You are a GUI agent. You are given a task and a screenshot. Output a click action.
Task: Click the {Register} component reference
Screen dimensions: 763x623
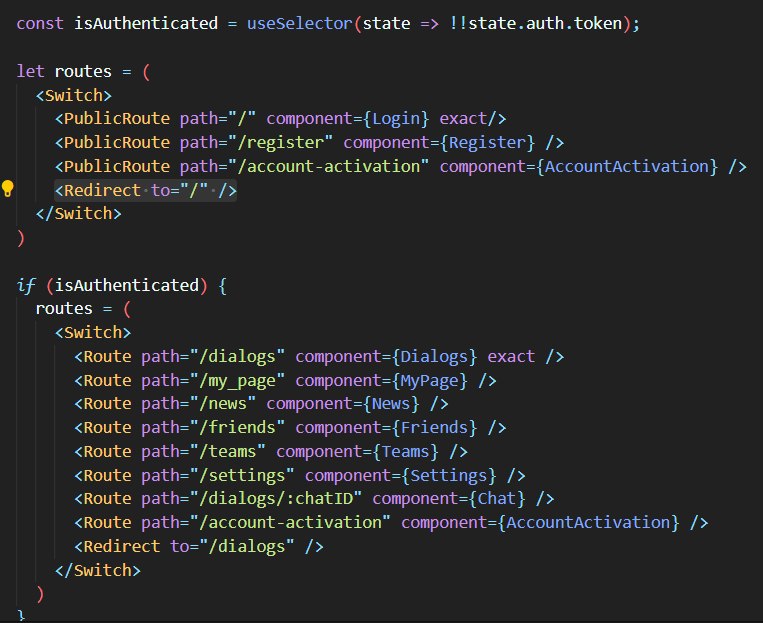pos(487,143)
